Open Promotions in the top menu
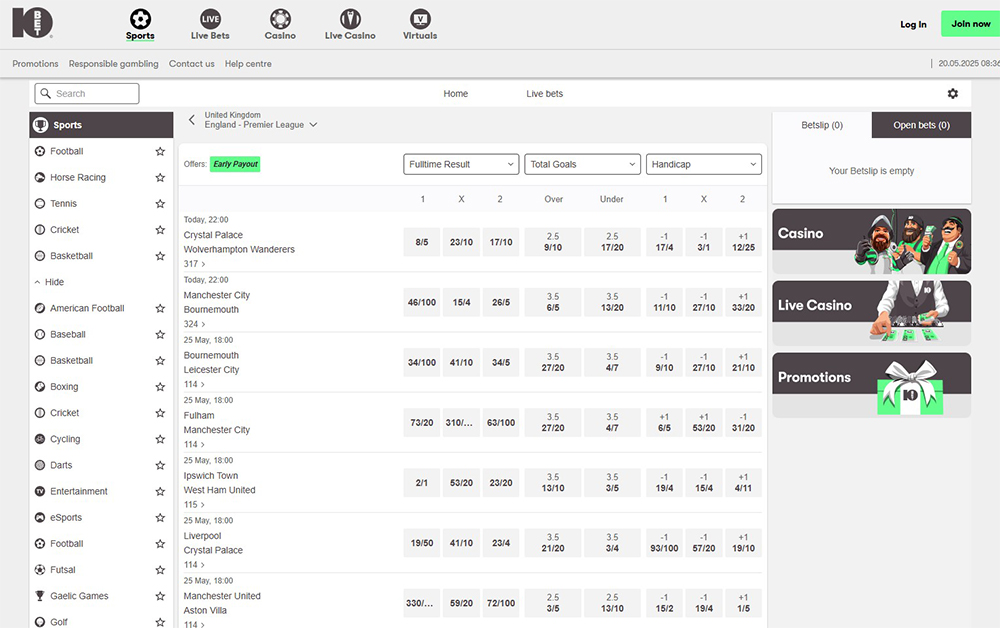The width and height of the screenshot is (1000, 628). click(x=35, y=64)
